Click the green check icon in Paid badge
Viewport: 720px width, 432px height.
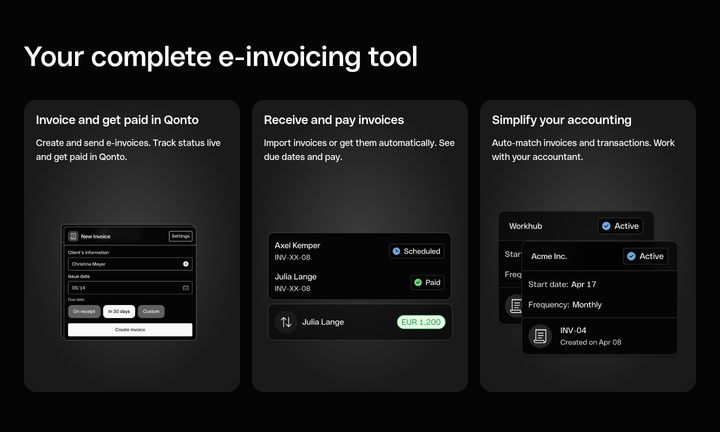point(418,282)
